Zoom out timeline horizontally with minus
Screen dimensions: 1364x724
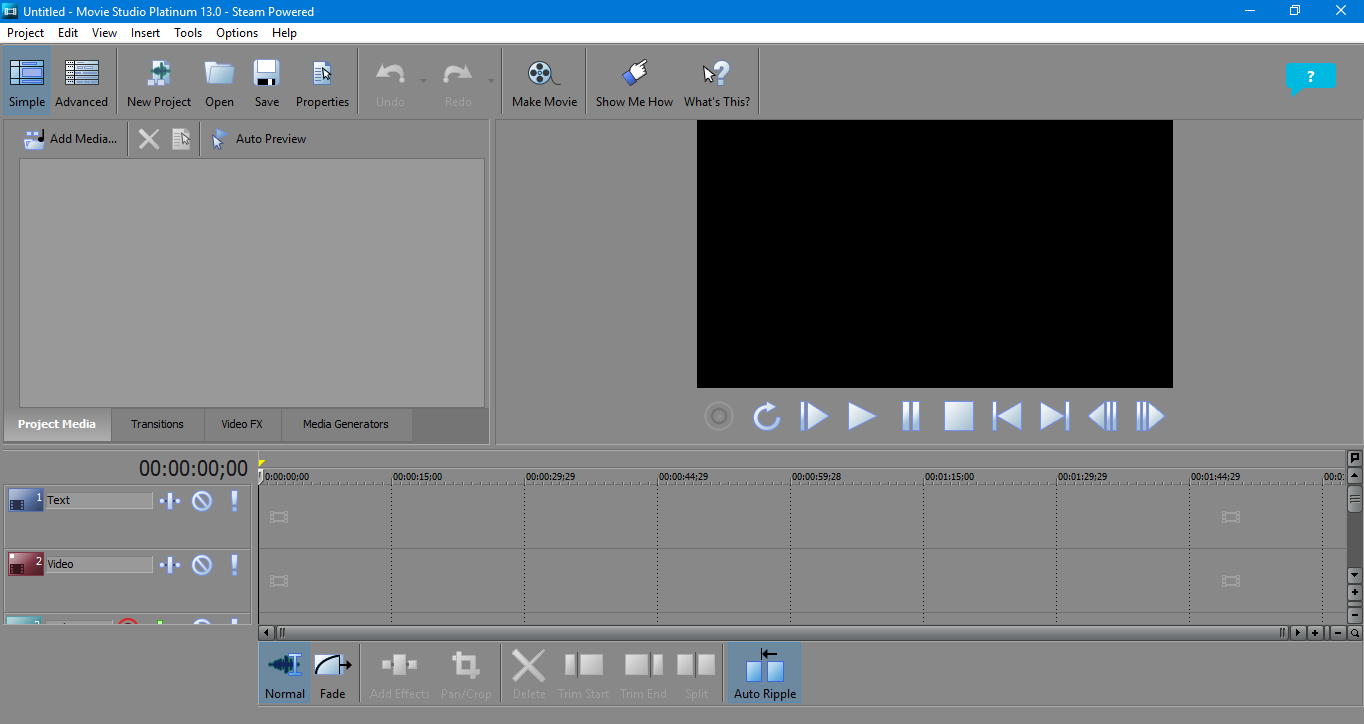[1338, 633]
